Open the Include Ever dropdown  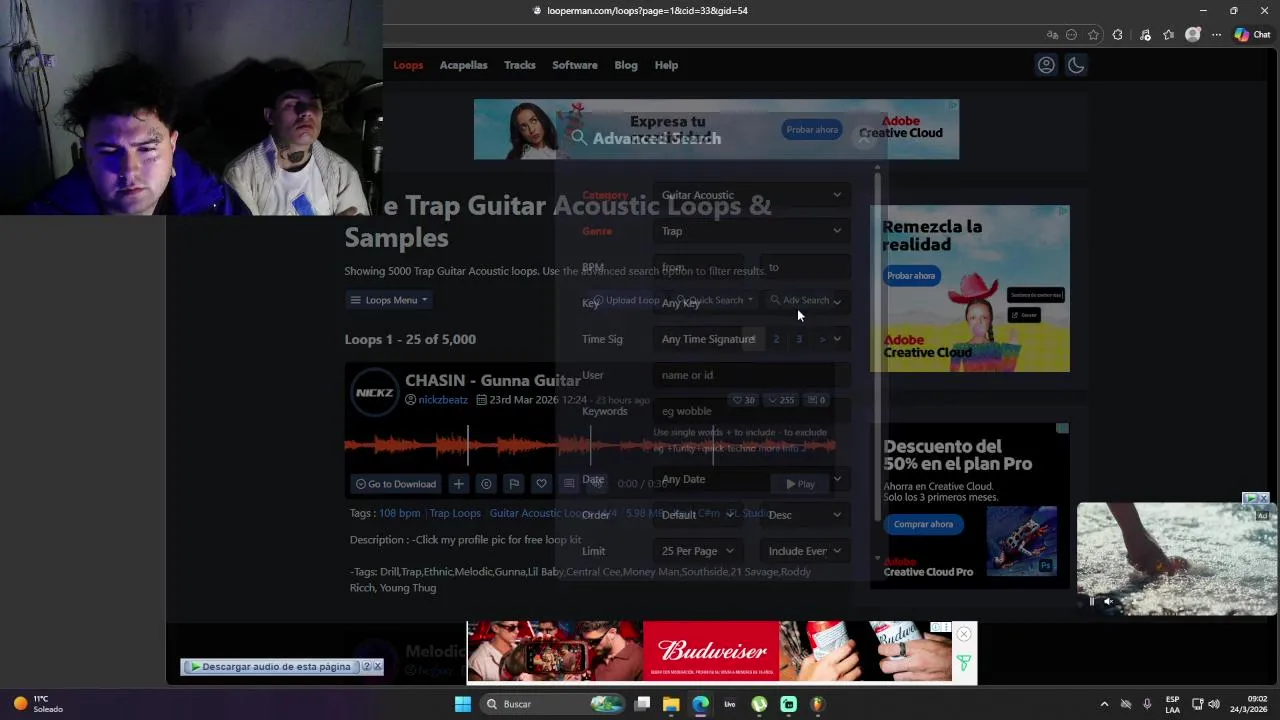click(x=805, y=551)
